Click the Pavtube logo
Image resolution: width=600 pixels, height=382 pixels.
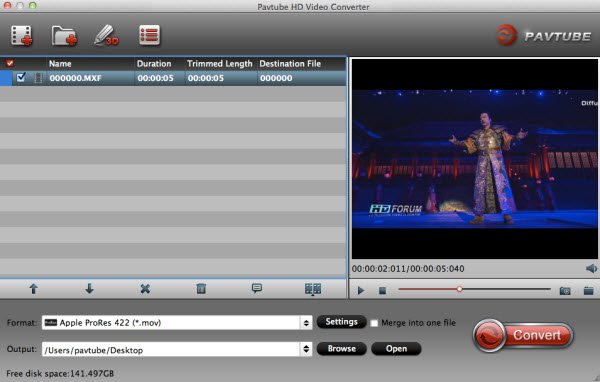click(x=543, y=36)
